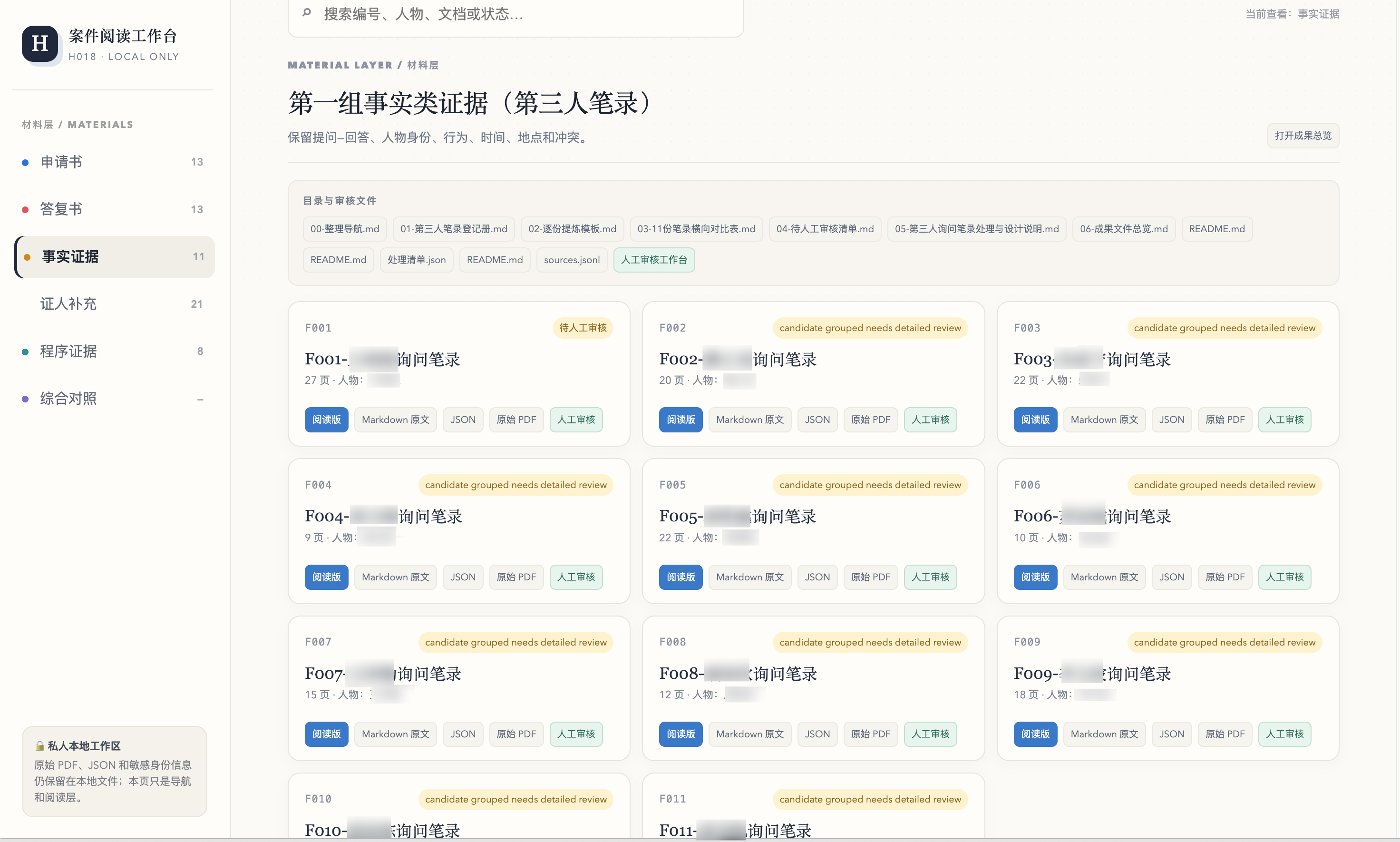View Markdown 原文 of F004
The image size is (1400, 842).
[395, 577]
